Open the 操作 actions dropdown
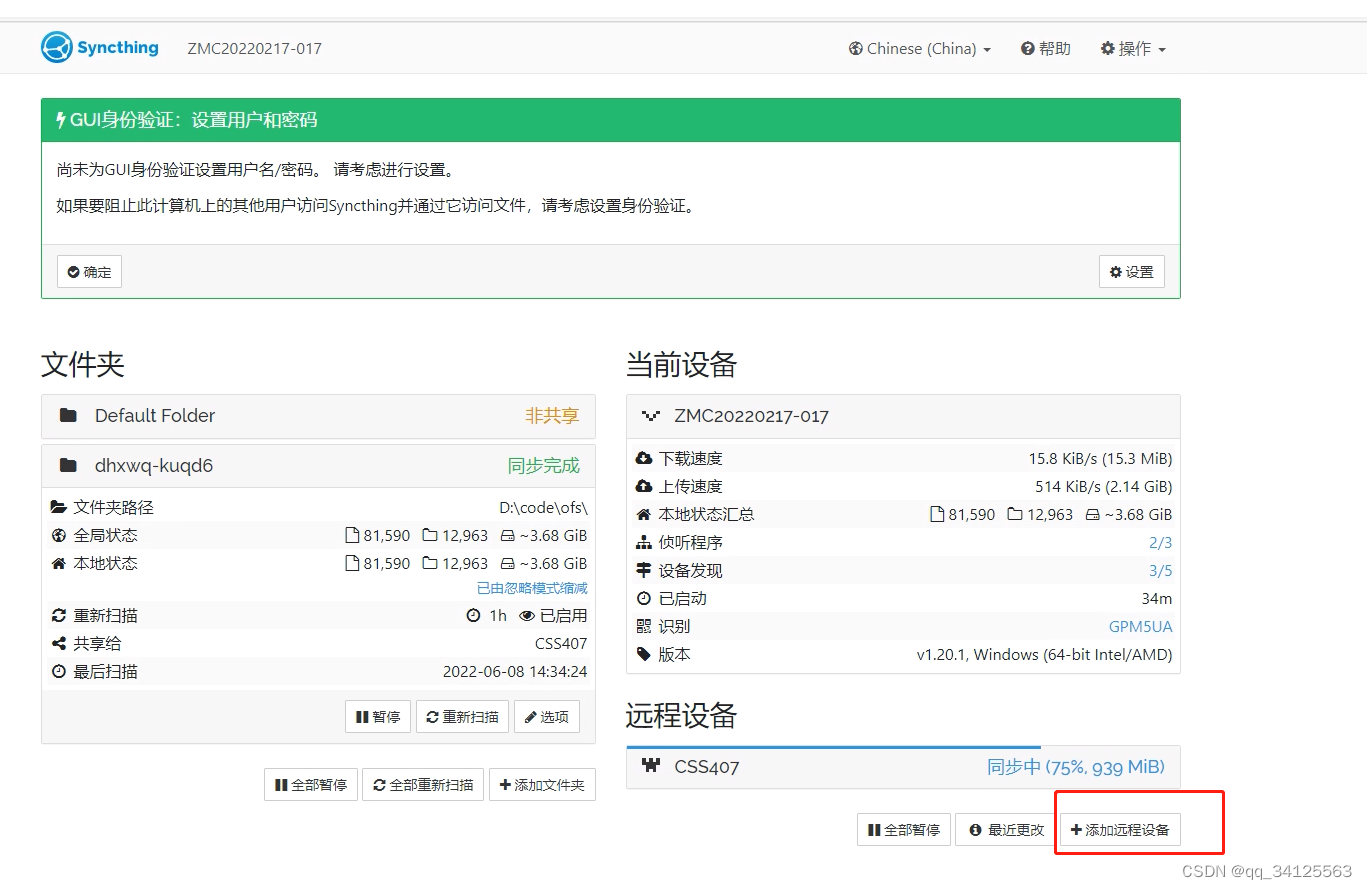 [x=1132, y=47]
